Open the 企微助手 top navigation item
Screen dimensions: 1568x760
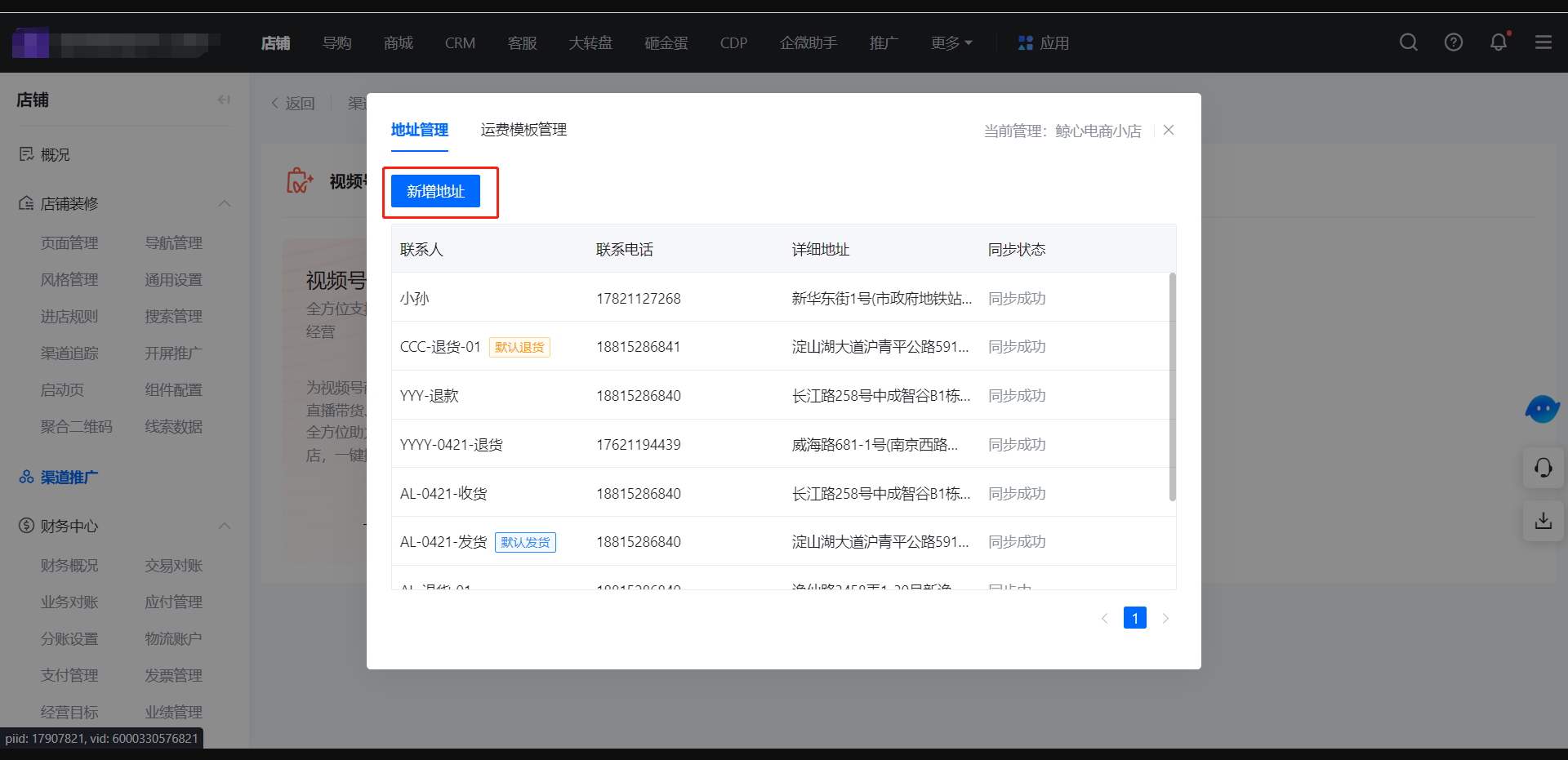(808, 42)
